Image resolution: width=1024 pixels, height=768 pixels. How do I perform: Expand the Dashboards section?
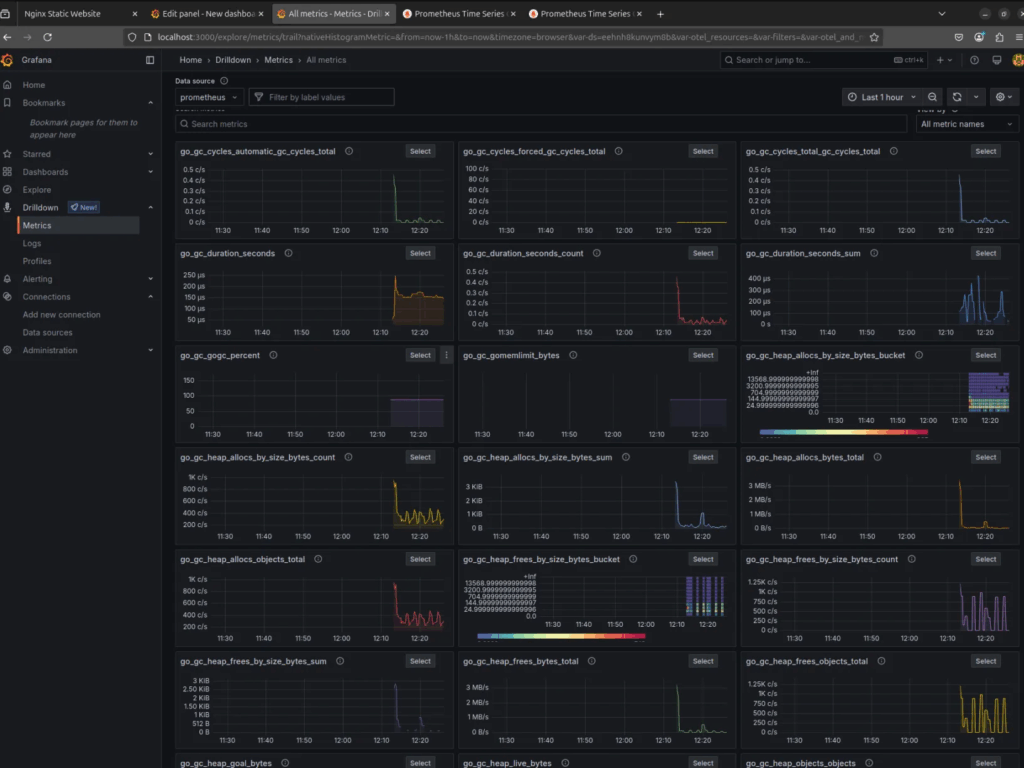click(151, 172)
